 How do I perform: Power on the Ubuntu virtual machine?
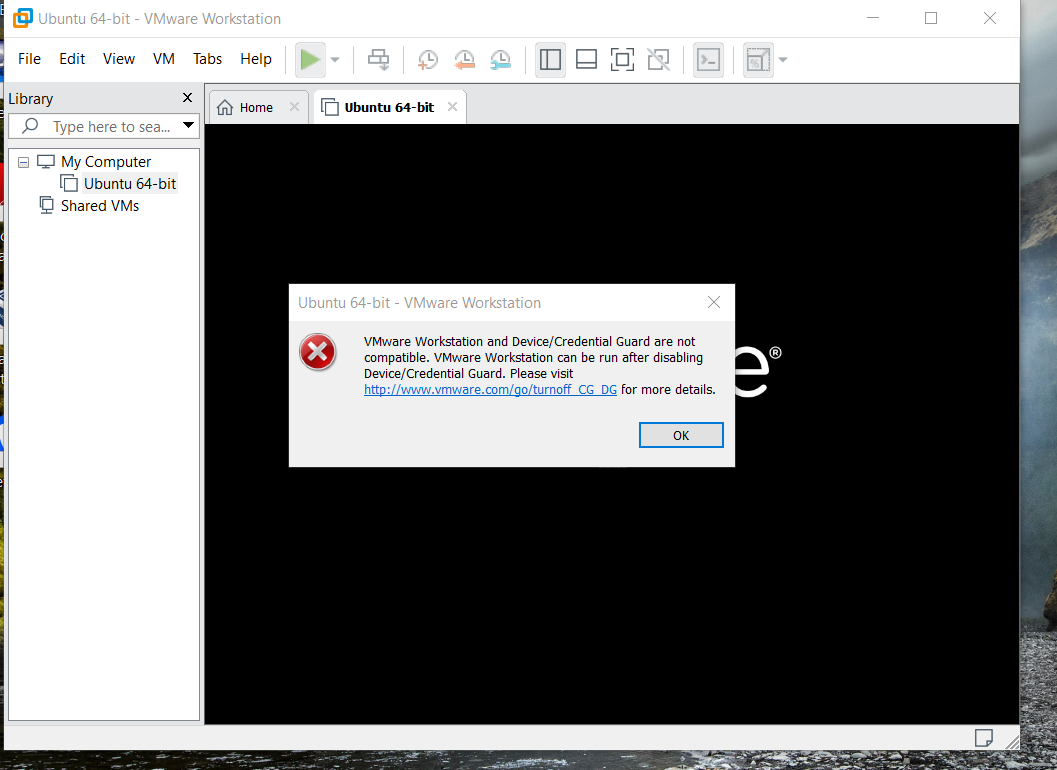click(x=310, y=59)
